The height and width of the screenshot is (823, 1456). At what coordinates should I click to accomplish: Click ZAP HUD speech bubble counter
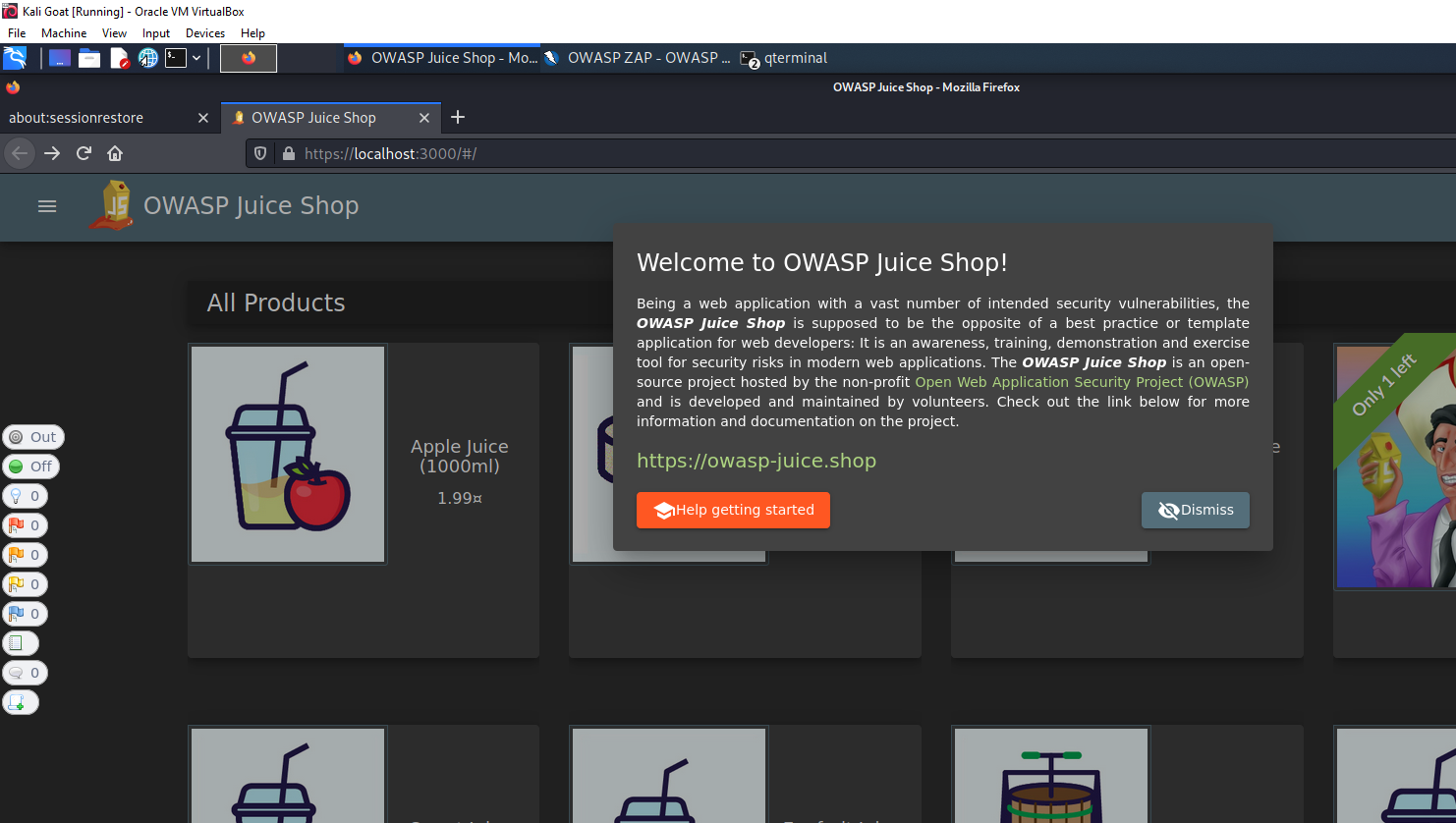25,673
